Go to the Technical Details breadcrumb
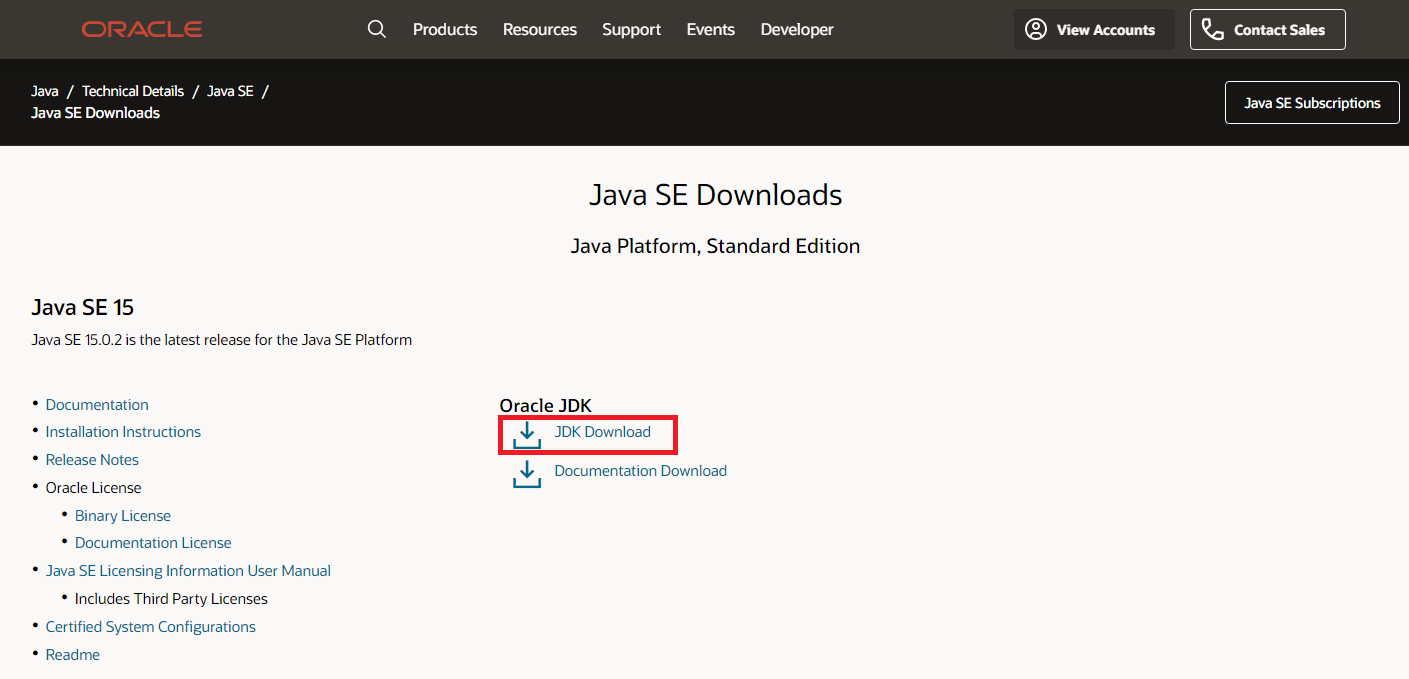This screenshot has width=1409, height=679. tap(133, 91)
